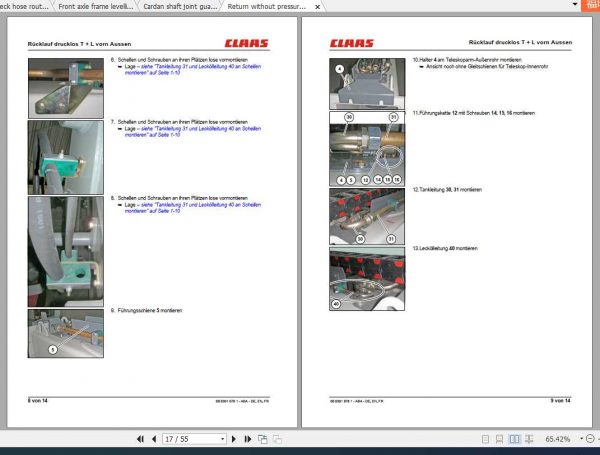Click the 65.42% zoom value
This screenshot has height=455, width=600.
[558, 439]
